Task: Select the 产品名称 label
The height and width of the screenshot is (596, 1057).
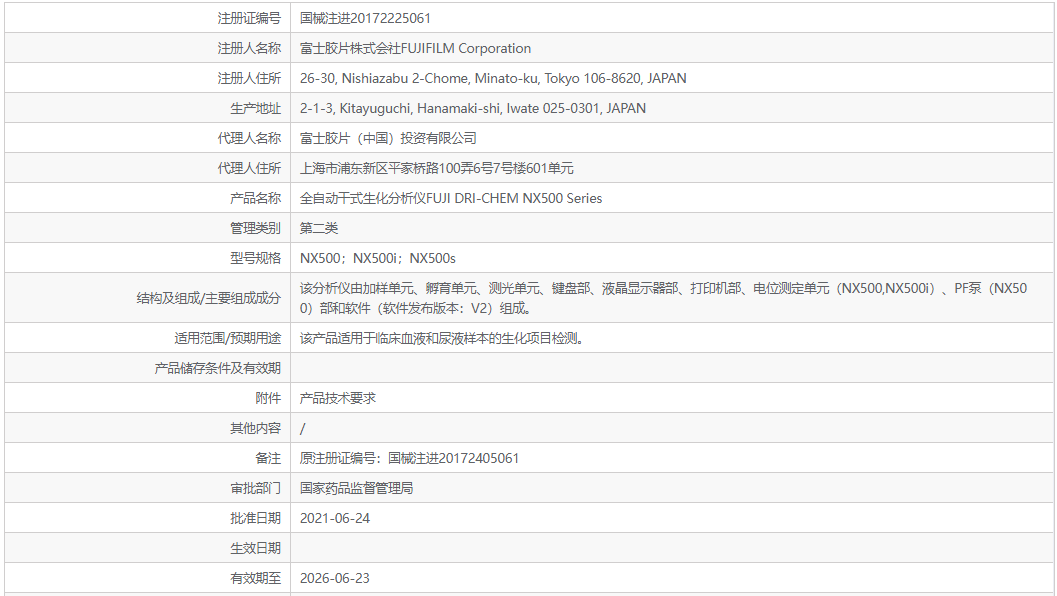Action: coord(255,198)
